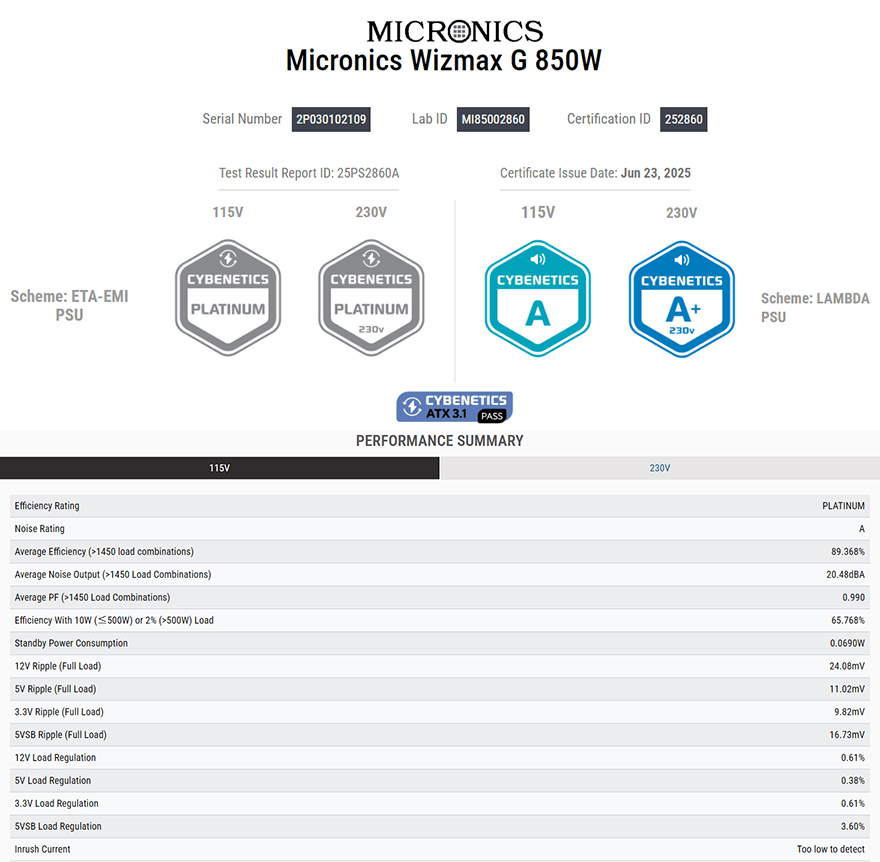
Task: Click the 3.3V Ripple (Full Load) label
Action: click(59, 712)
